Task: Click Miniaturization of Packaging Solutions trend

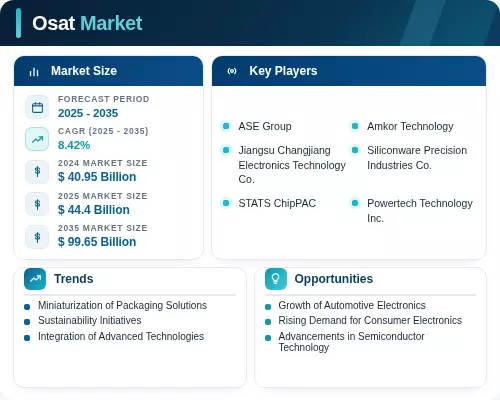Action: click(122, 306)
